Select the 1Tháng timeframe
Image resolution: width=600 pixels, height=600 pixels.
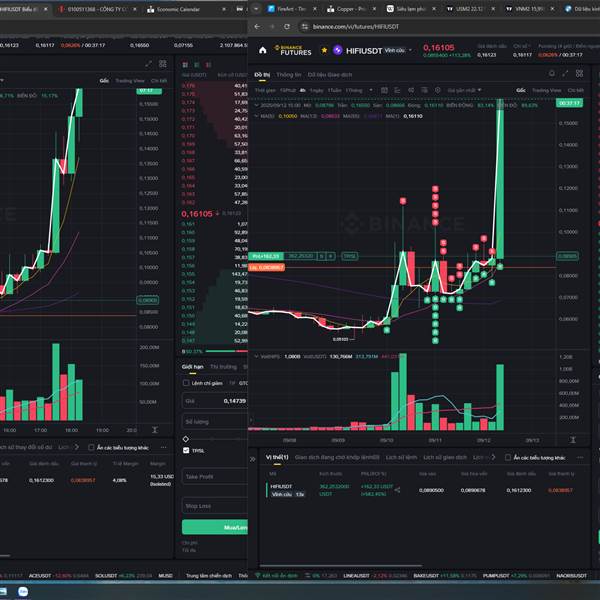(x=354, y=90)
